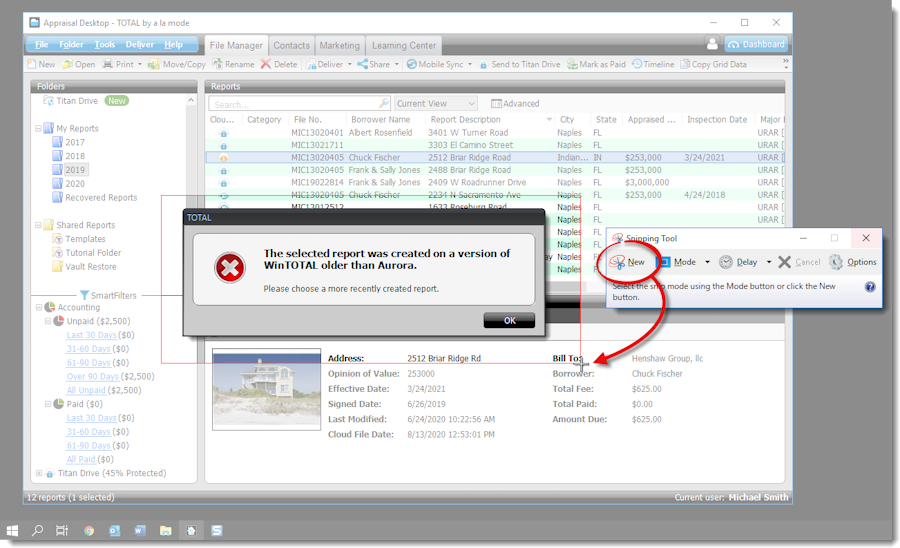Screen dimensions: 900x548
Task: Click the search magnifier icon in Reports
Action: pos(384,103)
